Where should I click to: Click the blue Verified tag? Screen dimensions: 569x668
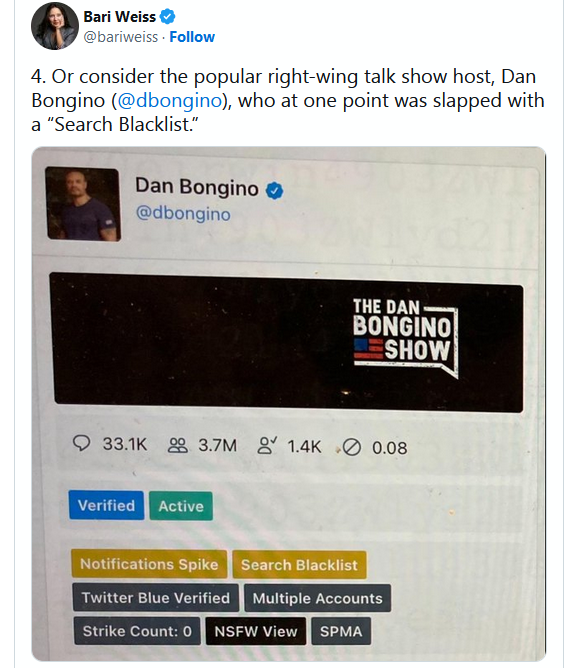click(x=106, y=505)
